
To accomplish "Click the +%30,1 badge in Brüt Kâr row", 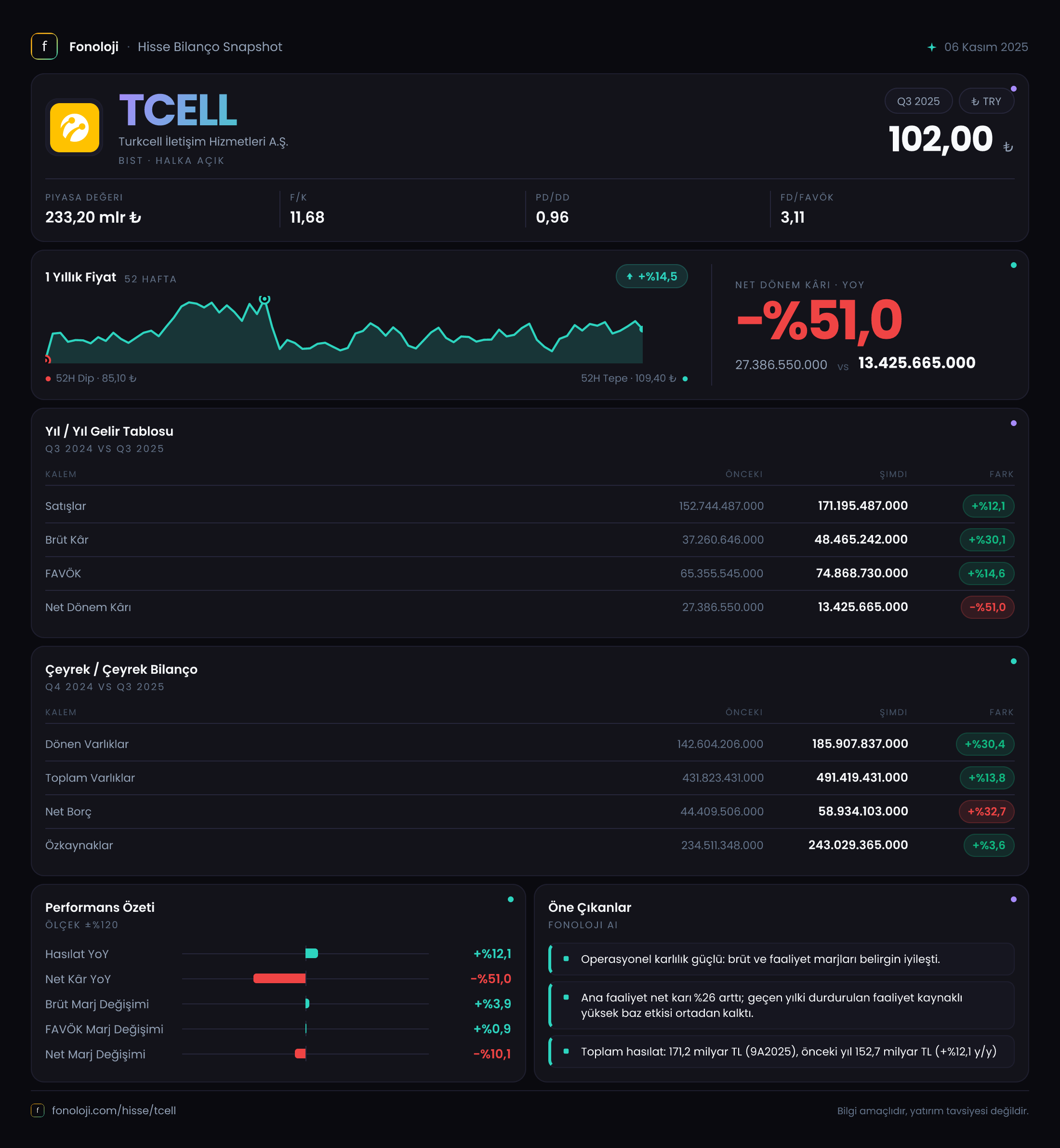I will coord(987,540).
